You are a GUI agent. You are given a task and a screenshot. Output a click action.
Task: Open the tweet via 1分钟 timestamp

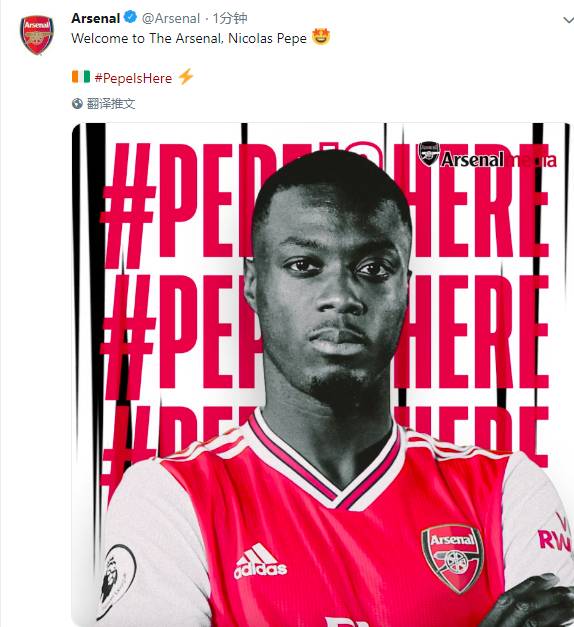(x=230, y=18)
